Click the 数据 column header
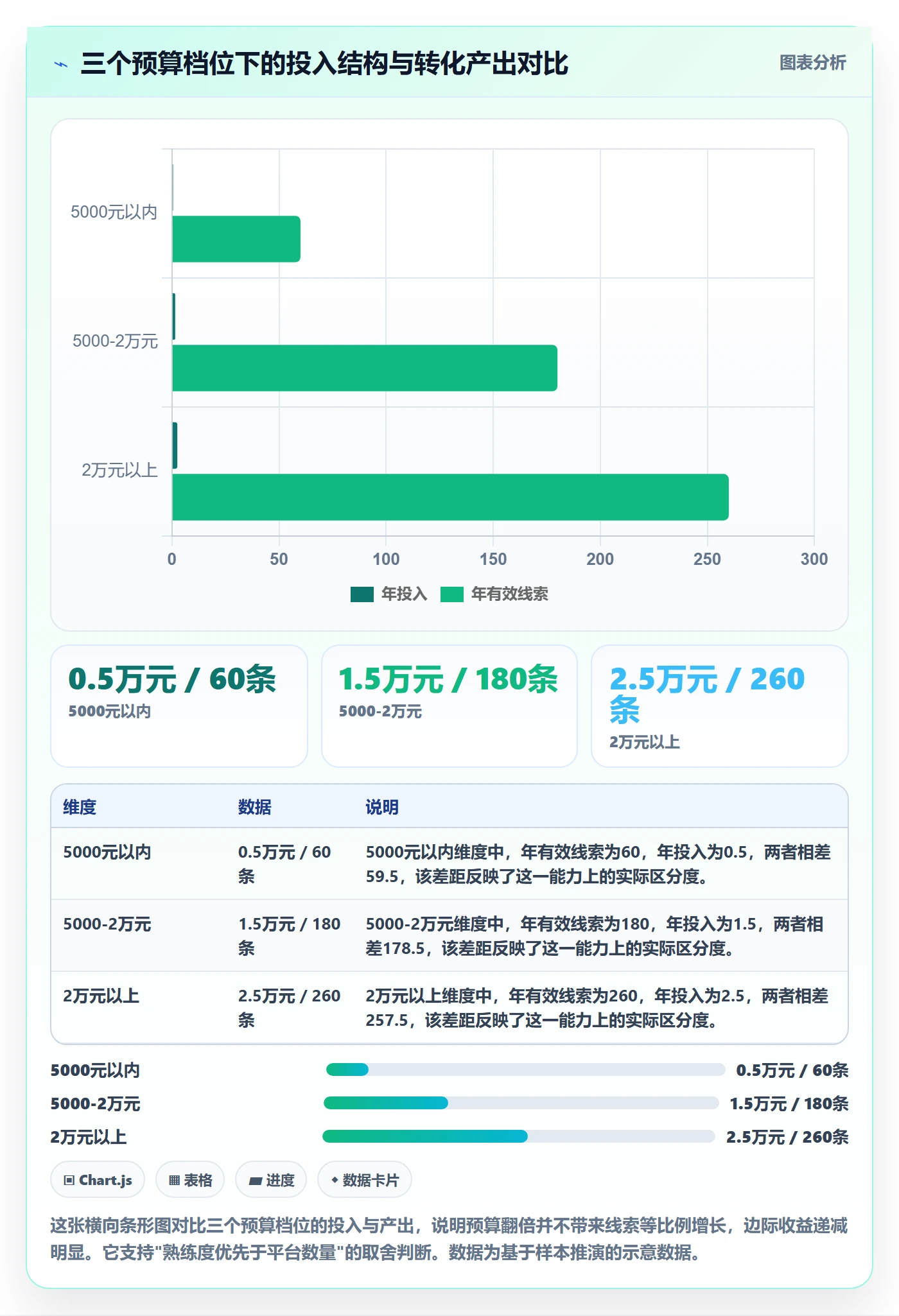 click(x=254, y=807)
